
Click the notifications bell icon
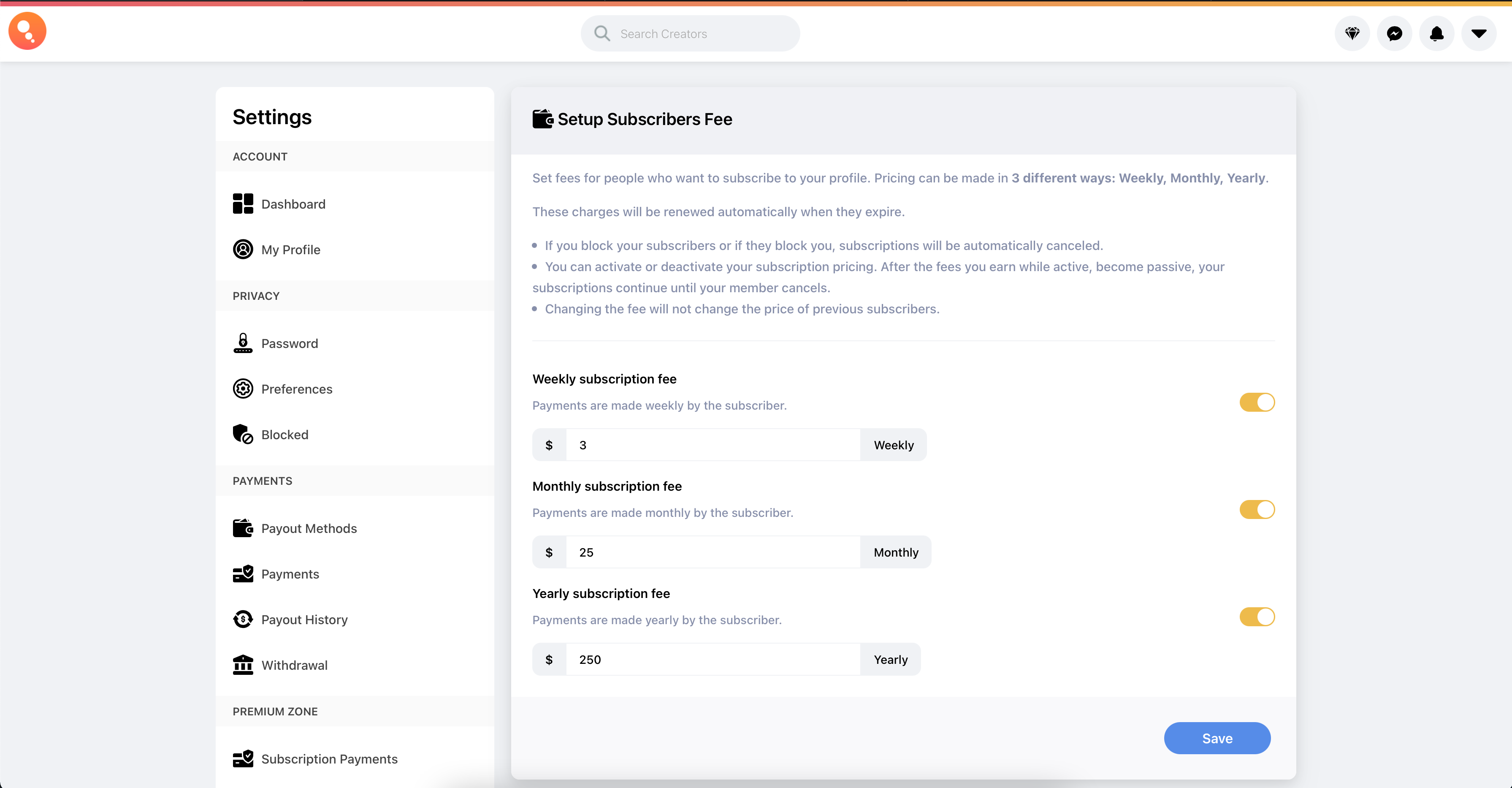pyautogui.click(x=1436, y=33)
